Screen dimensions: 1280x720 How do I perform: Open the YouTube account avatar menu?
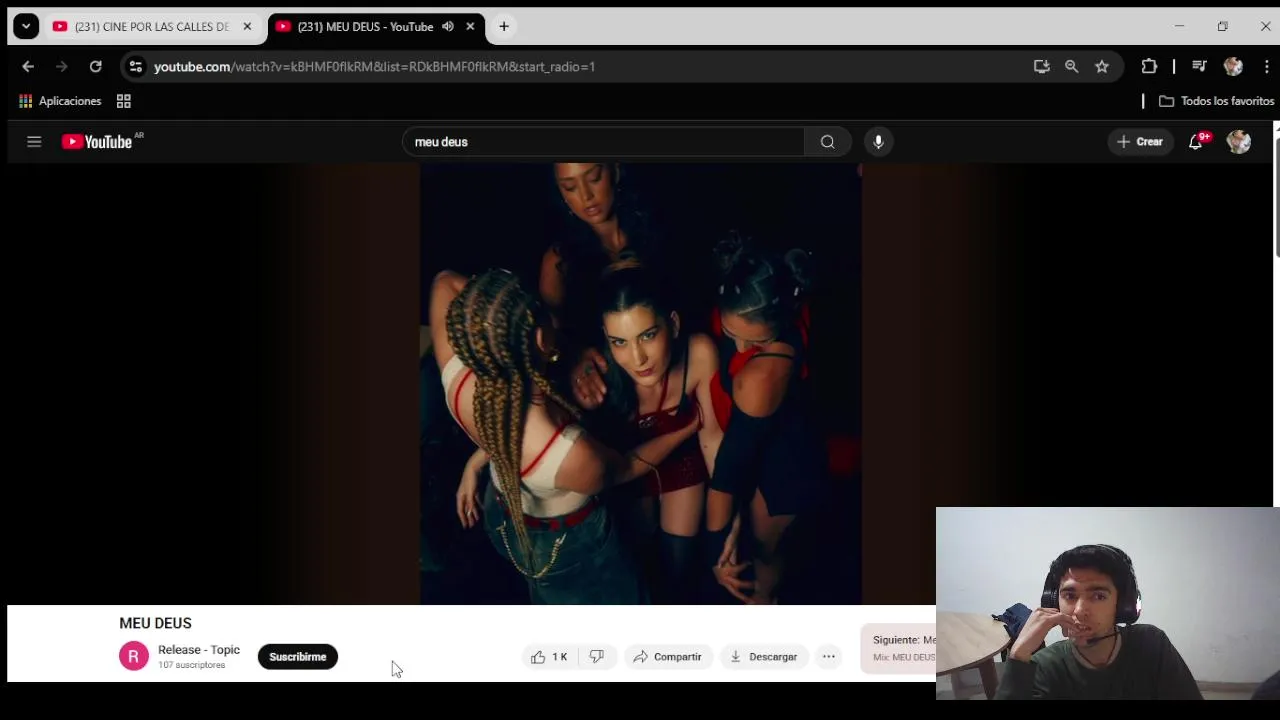(x=1239, y=142)
